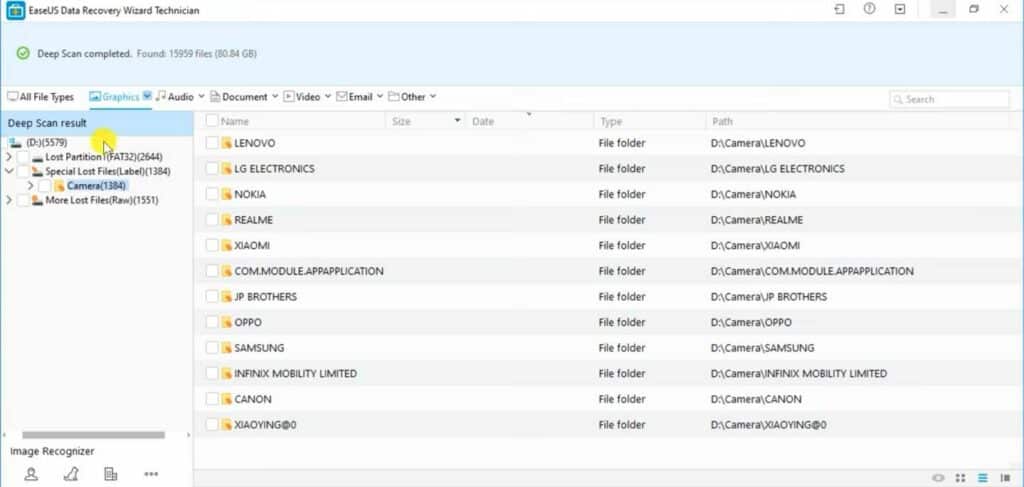The image size is (1024, 487).
Task: Switch to details view icon at far right
Action: tap(1005, 478)
